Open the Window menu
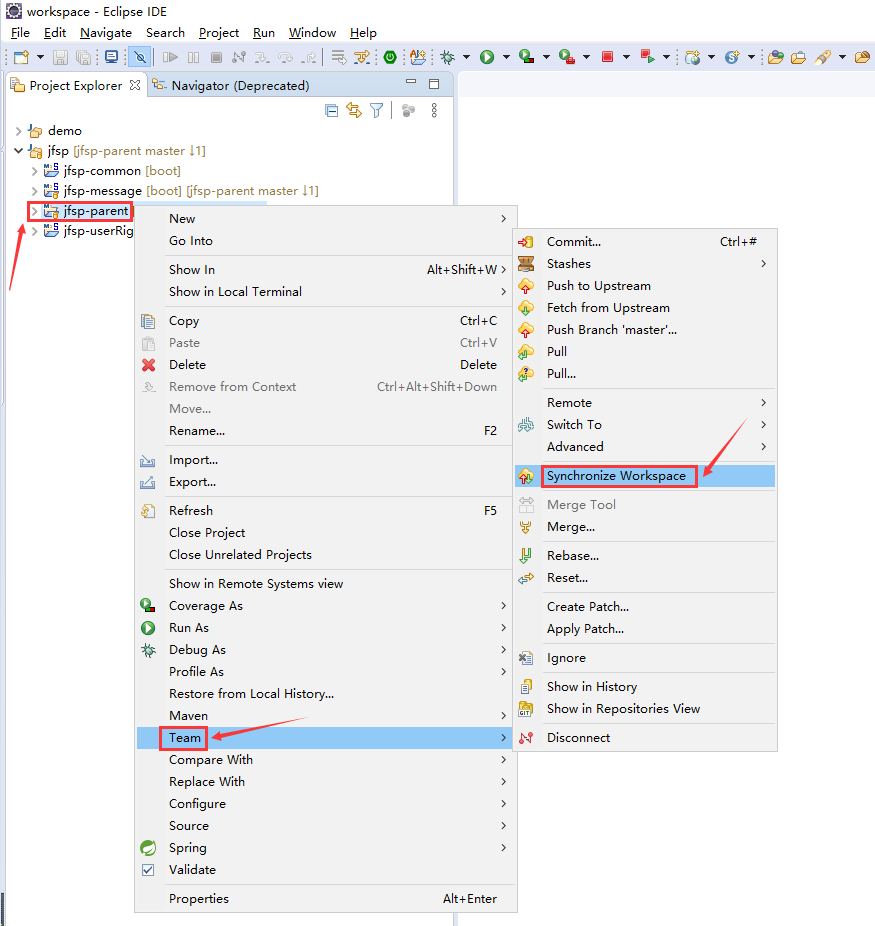The width and height of the screenshot is (875, 926). (x=312, y=32)
